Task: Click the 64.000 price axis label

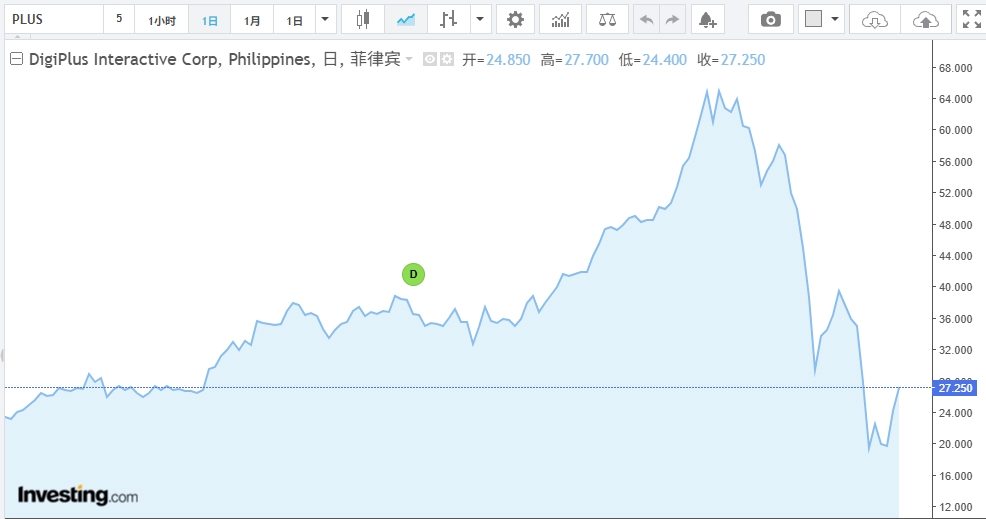Action: point(955,99)
